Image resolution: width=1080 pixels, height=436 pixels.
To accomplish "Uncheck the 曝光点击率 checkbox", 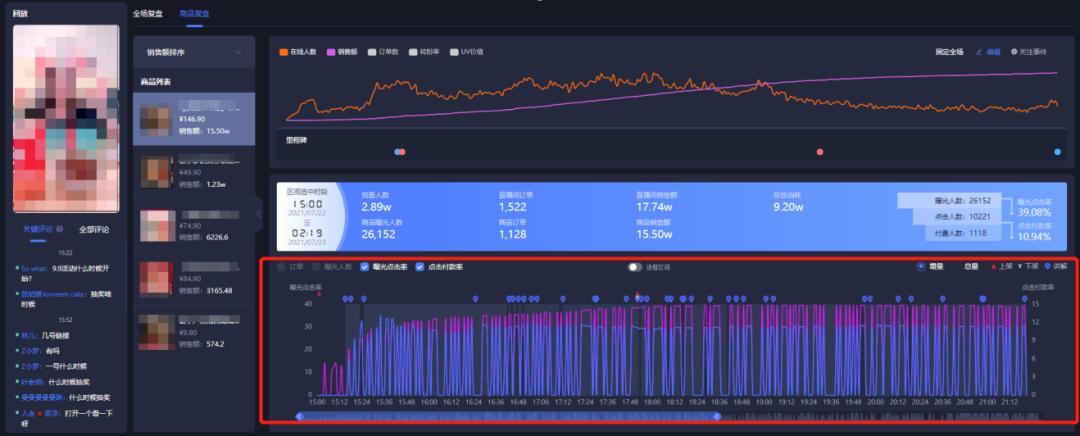I will click(365, 267).
